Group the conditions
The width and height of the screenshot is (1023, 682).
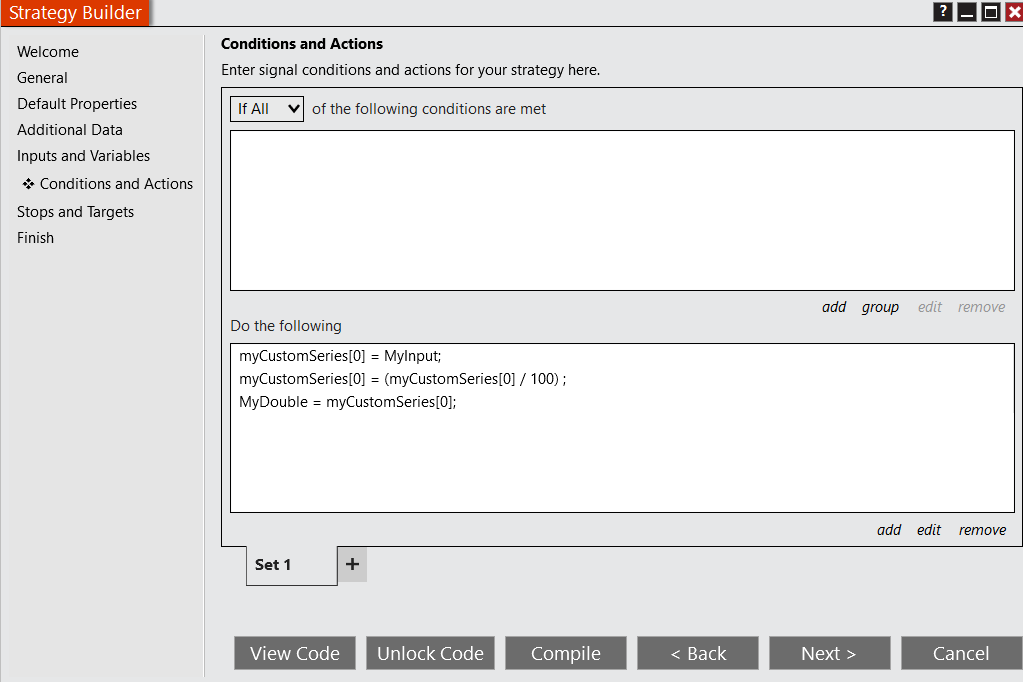pyautogui.click(x=880, y=307)
